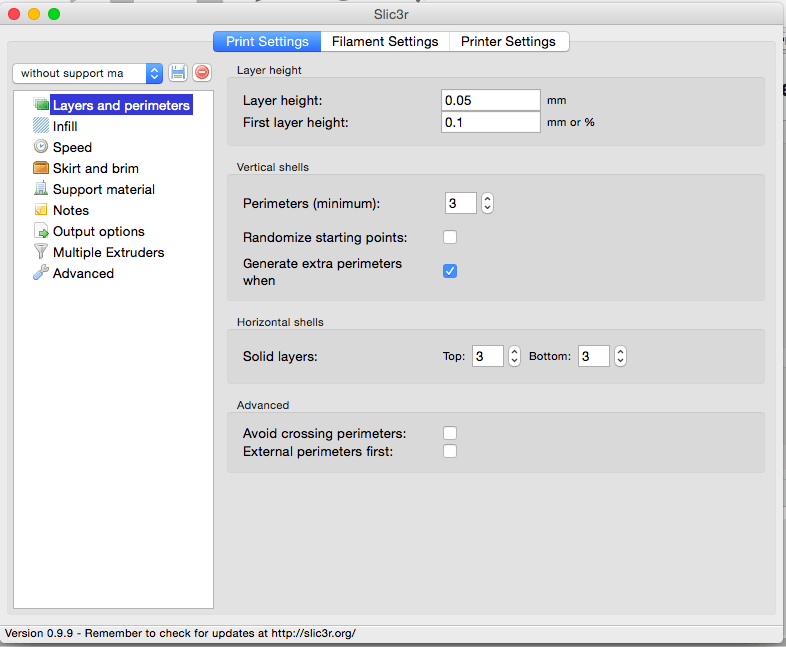
Task: Click the Support material icon
Action: (41, 188)
